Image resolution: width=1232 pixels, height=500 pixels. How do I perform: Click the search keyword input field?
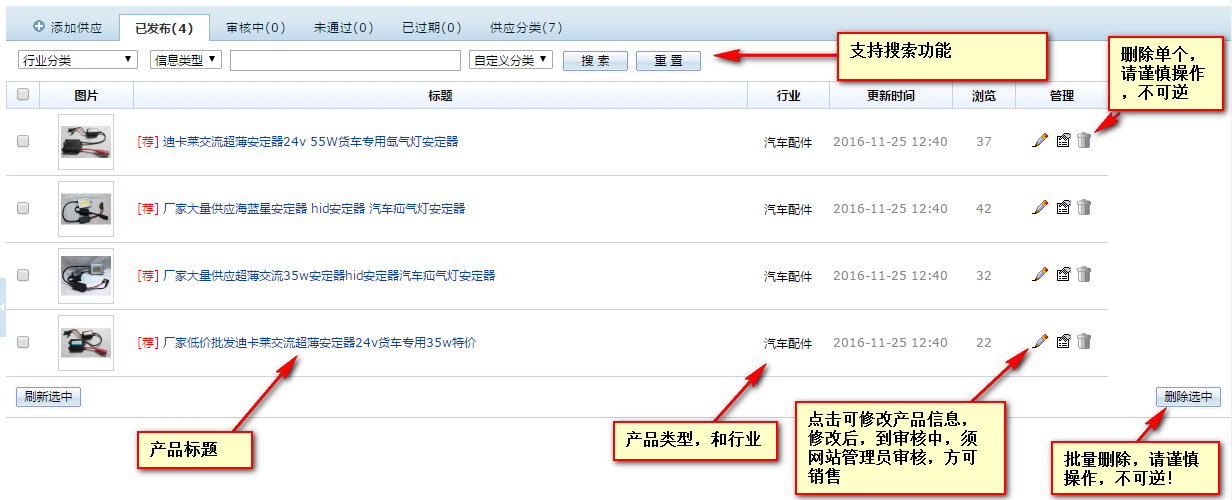[x=345, y=61]
